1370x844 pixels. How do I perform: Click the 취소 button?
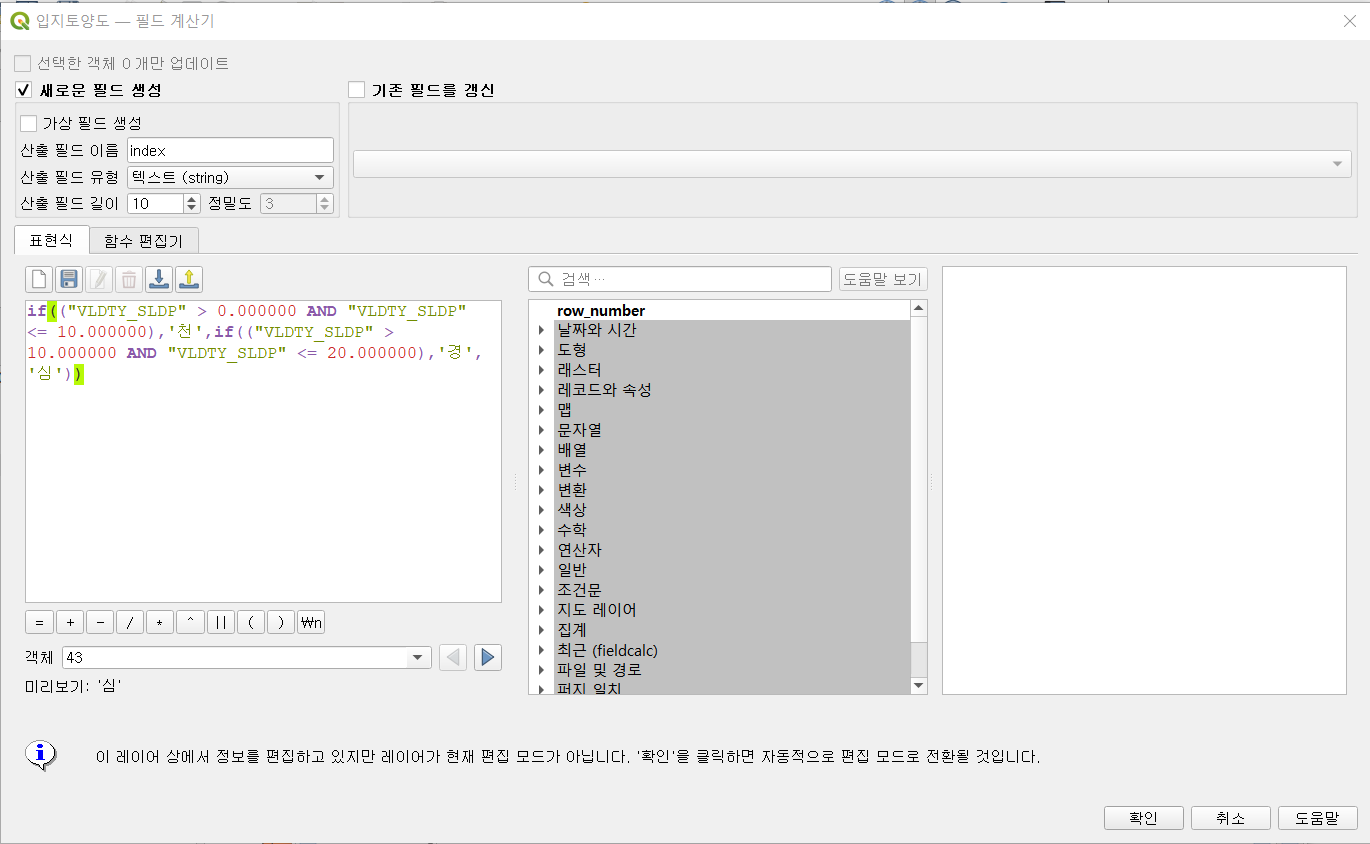1231,818
